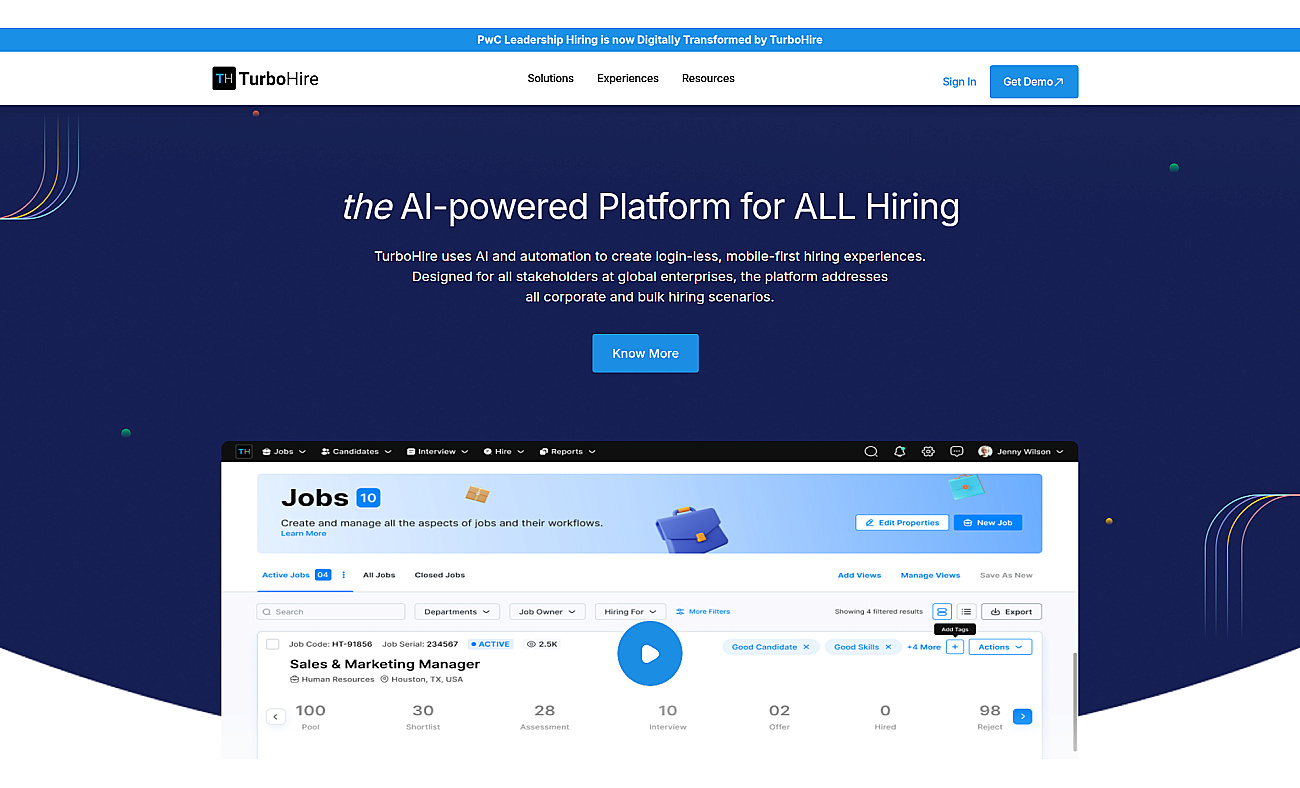The height and width of the screenshot is (788, 1300).
Task: Open the Hiring For filter dropdown
Action: pos(630,611)
